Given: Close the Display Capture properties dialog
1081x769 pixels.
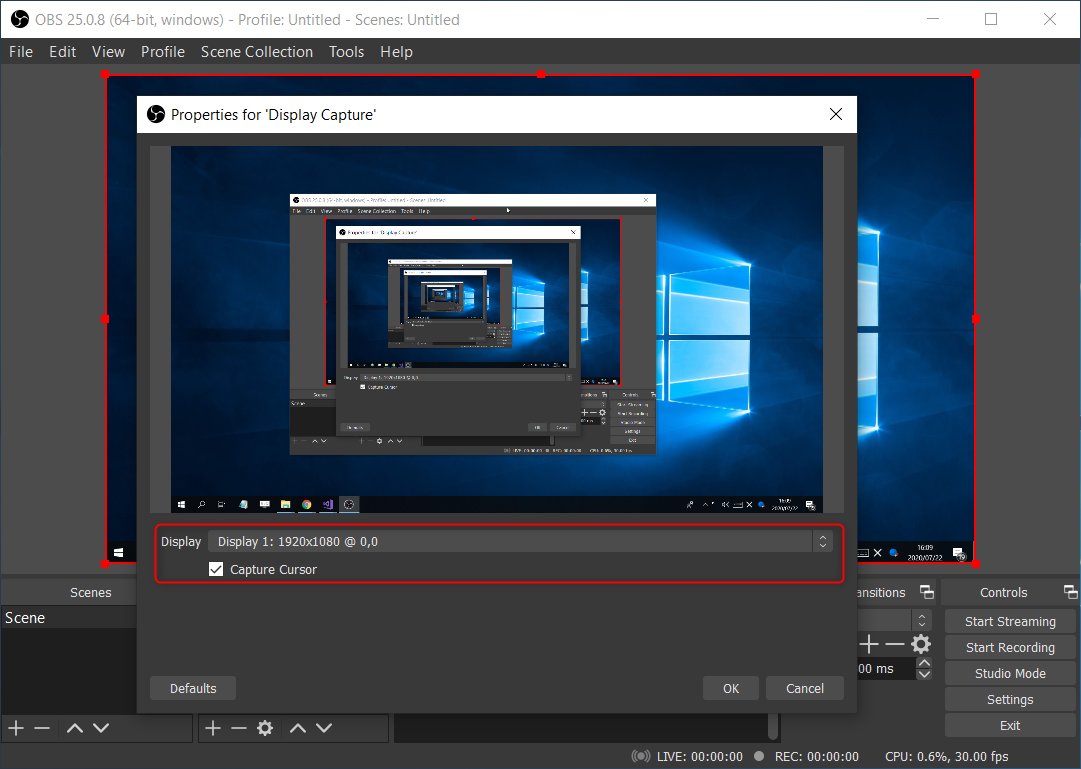Looking at the screenshot, I should point(836,114).
